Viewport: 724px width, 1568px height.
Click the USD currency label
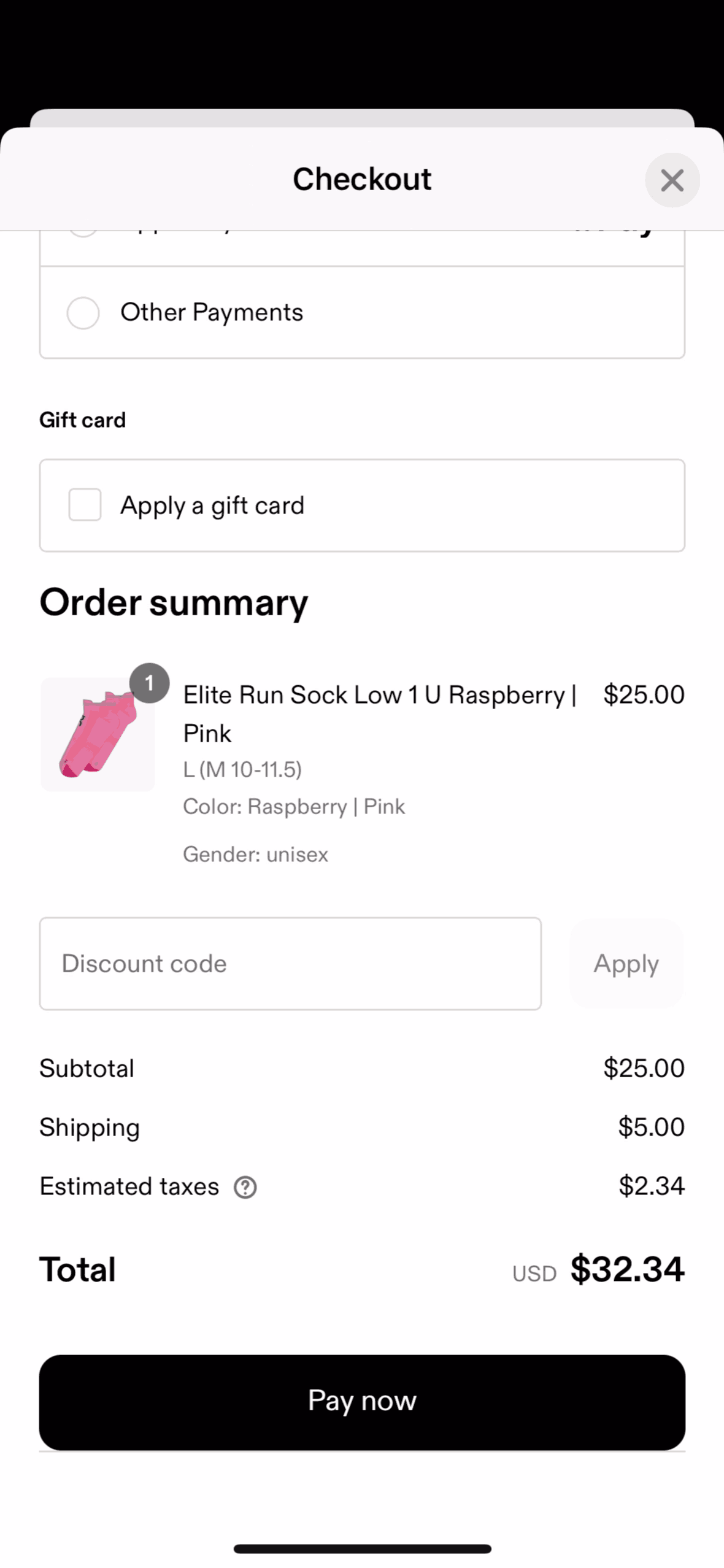point(534,1274)
